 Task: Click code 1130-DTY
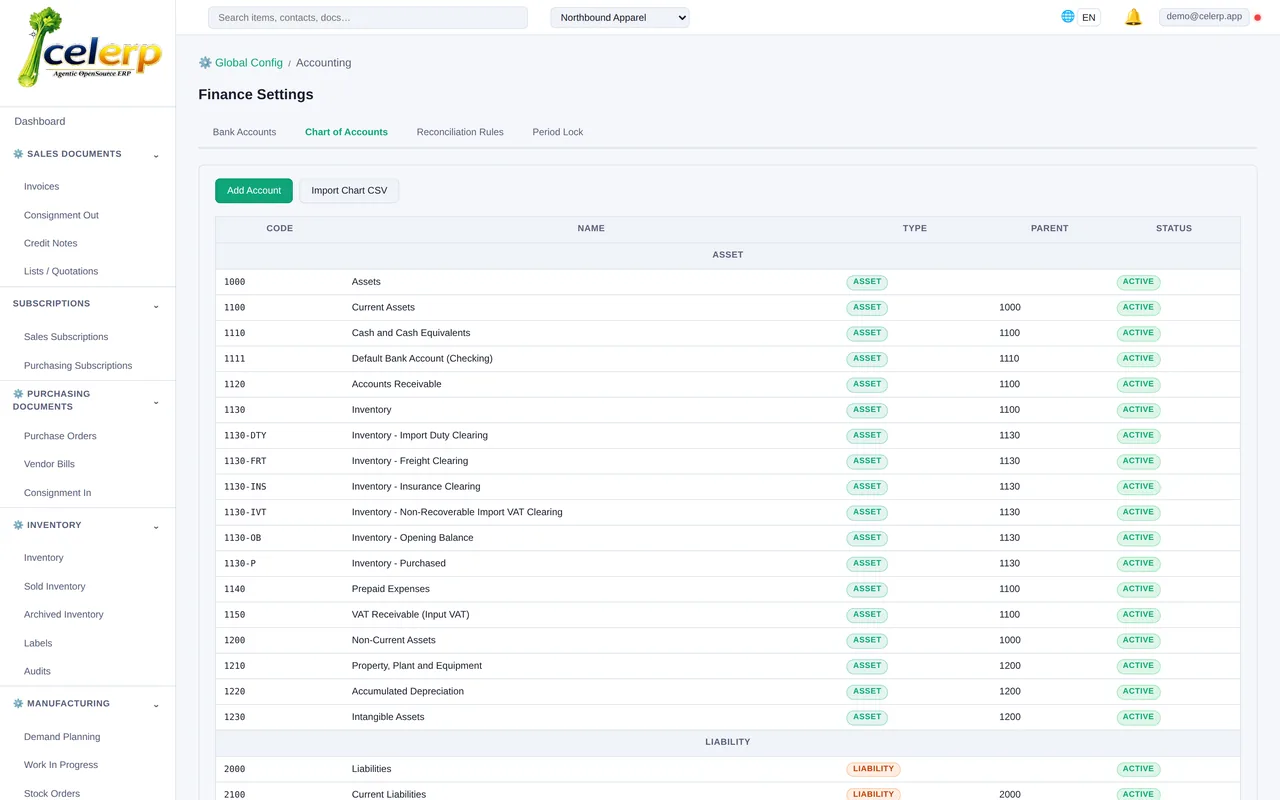pos(245,436)
